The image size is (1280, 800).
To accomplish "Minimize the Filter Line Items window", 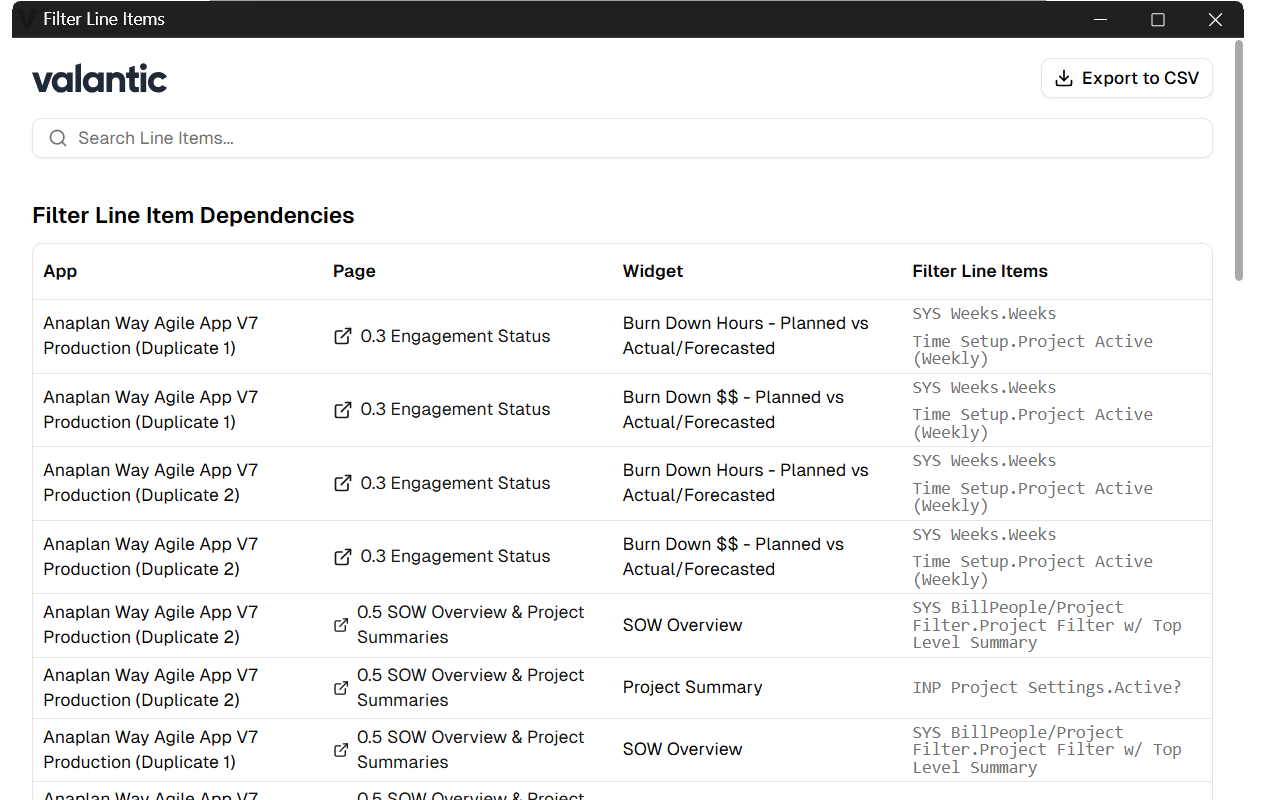I will point(1100,19).
